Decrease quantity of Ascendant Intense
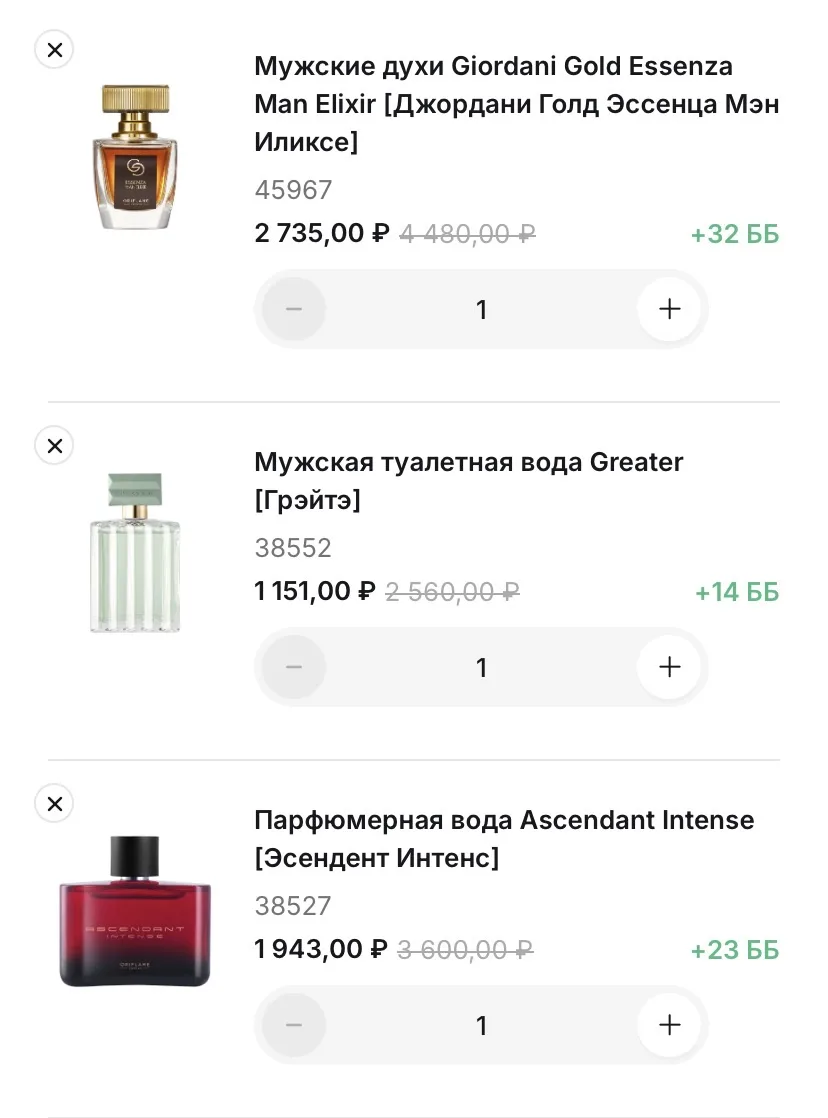 pos(294,1025)
